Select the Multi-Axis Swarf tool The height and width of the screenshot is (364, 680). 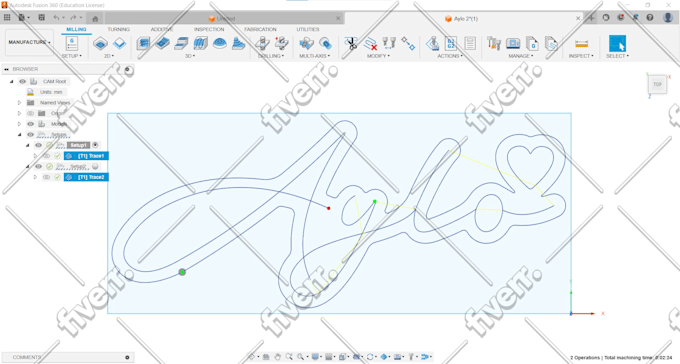(x=306, y=43)
